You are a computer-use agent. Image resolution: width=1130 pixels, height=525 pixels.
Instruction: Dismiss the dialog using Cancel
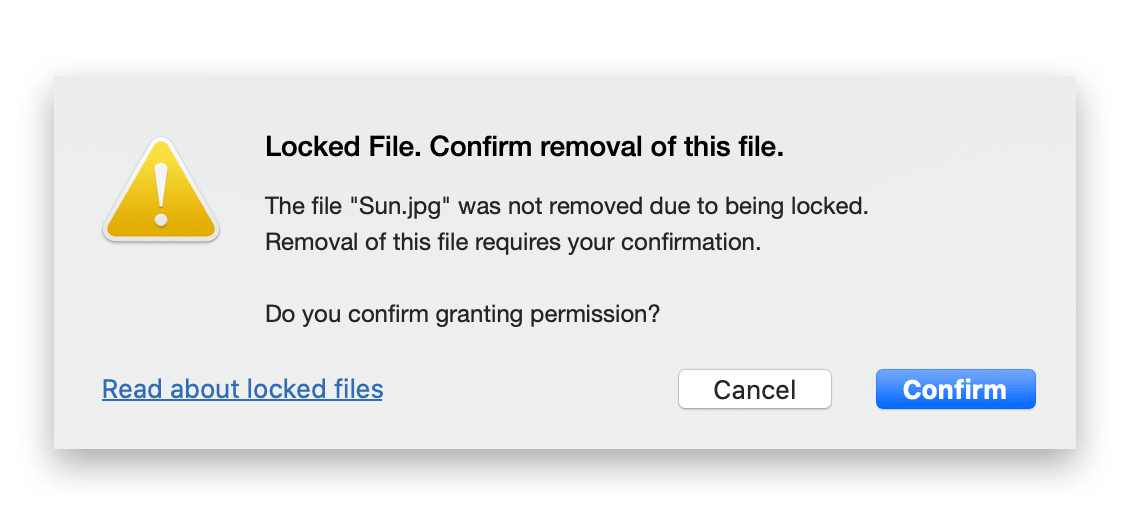[755, 389]
